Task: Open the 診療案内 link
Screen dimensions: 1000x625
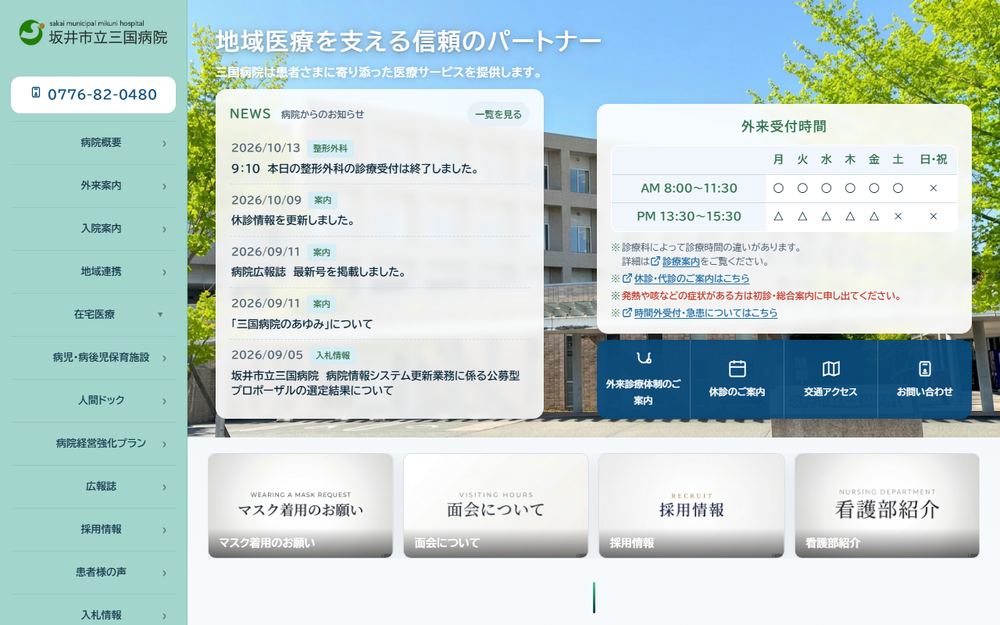Action: [x=680, y=261]
